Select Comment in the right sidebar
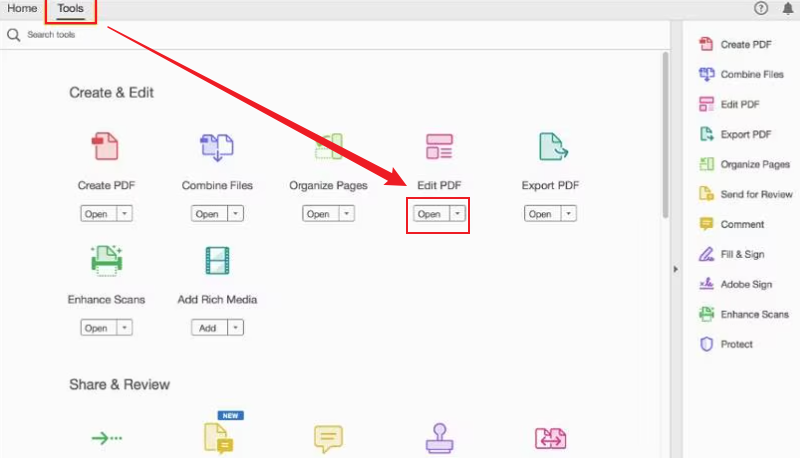The width and height of the screenshot is (800, 458). tap(732, 224)
